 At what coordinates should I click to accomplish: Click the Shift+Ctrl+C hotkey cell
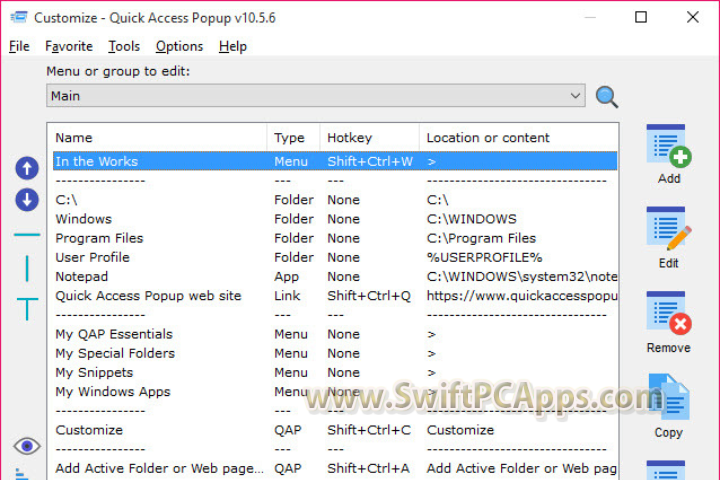click(369, 430)
